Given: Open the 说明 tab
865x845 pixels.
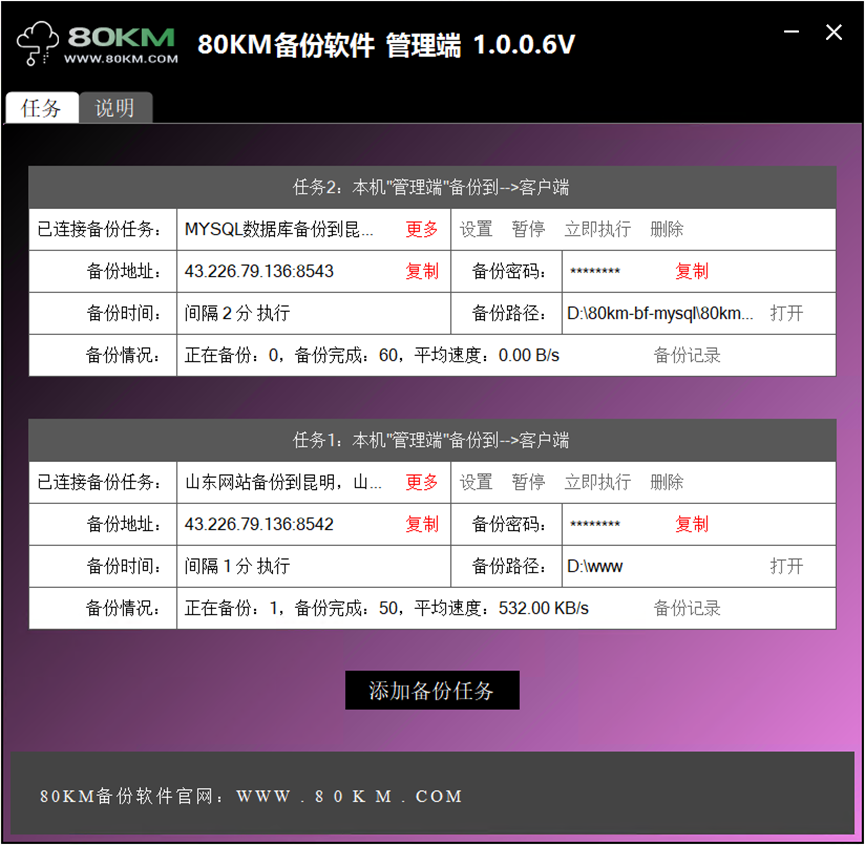Looking at the screenshot, I should click(x=115, y=108).
